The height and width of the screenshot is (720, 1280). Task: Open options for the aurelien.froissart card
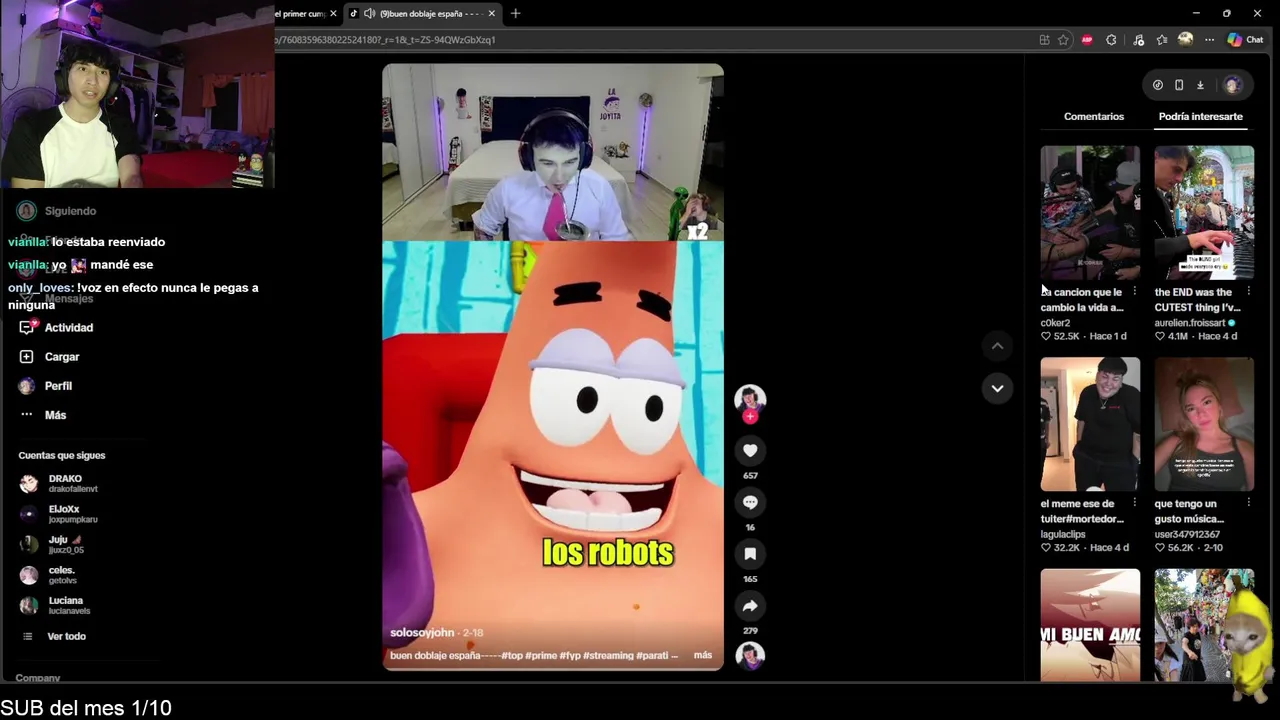coord(1248,292)
